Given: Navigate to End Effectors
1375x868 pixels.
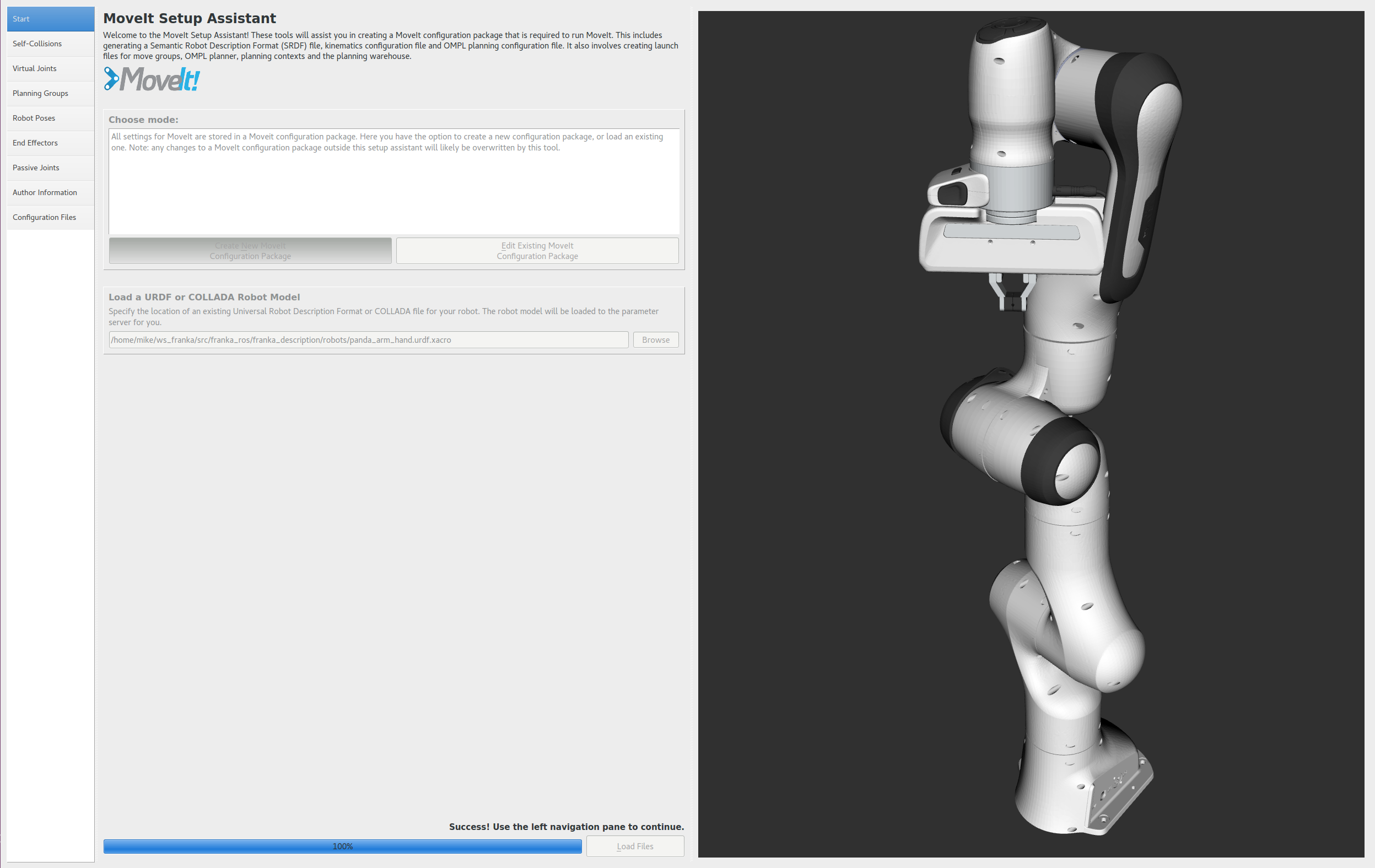Looking at the screenshot, I should (x=50, y=143).
